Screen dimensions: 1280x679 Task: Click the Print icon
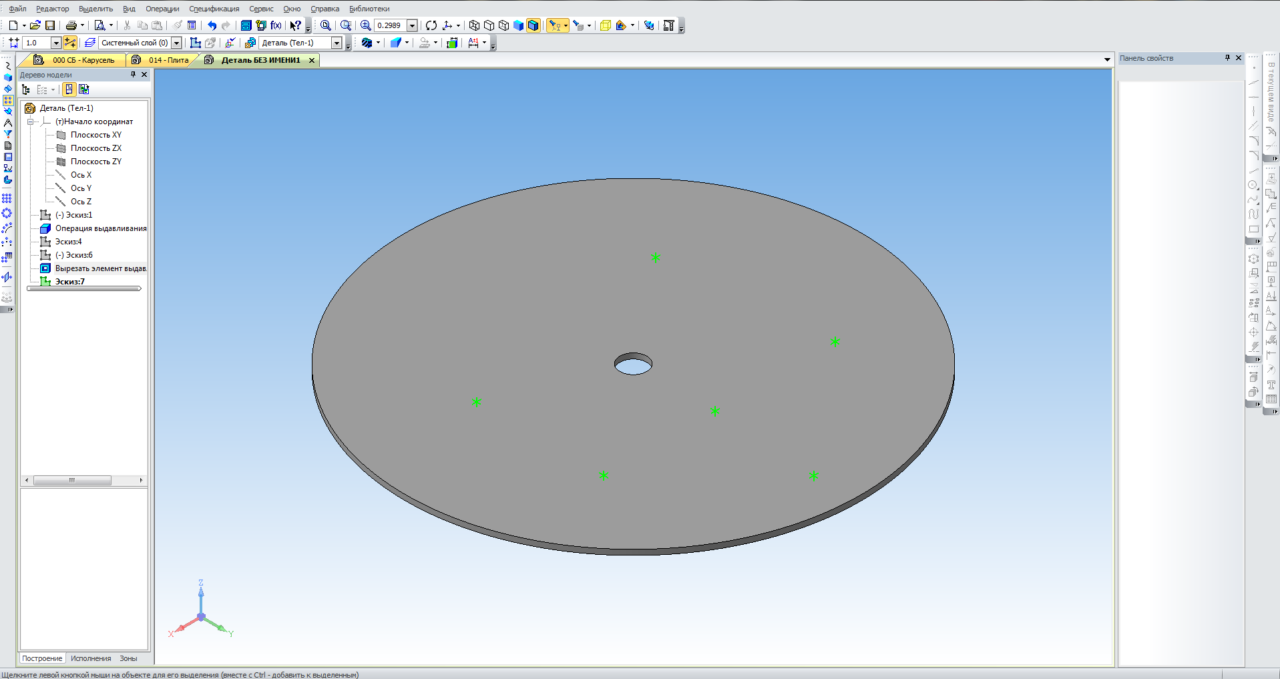(71, 25)
